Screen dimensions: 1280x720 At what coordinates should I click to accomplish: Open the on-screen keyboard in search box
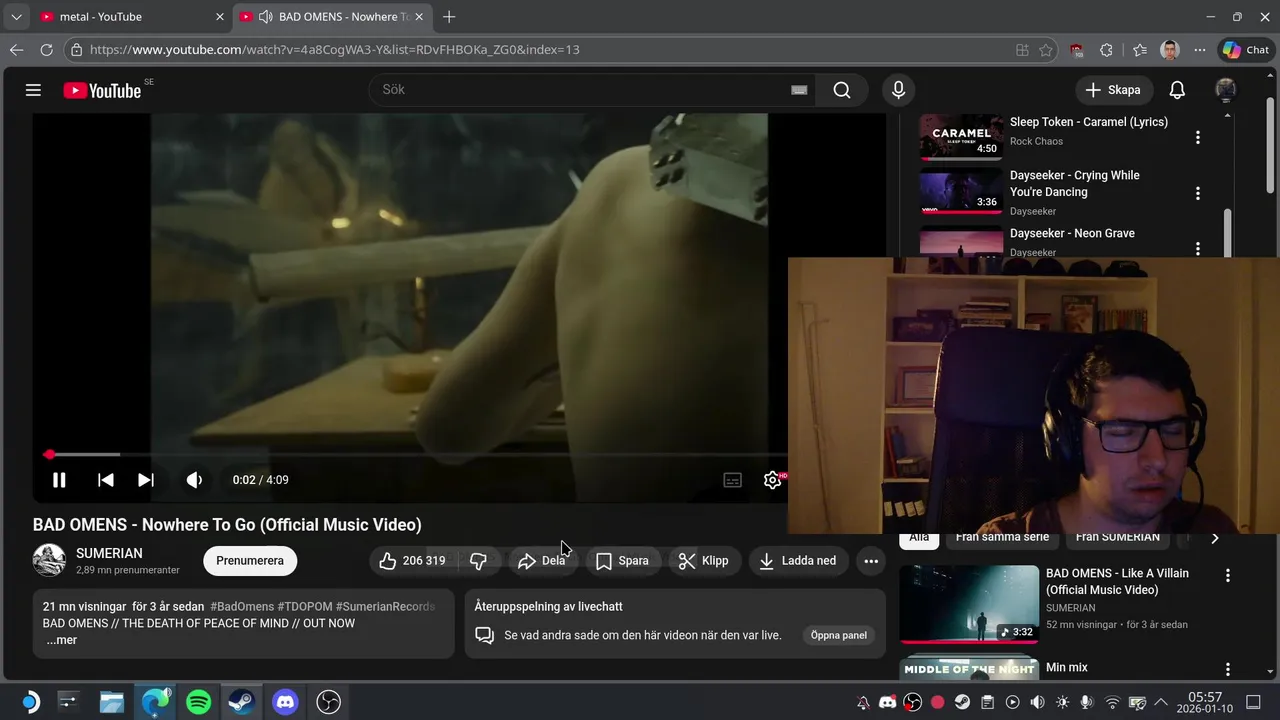coord(799,90)
